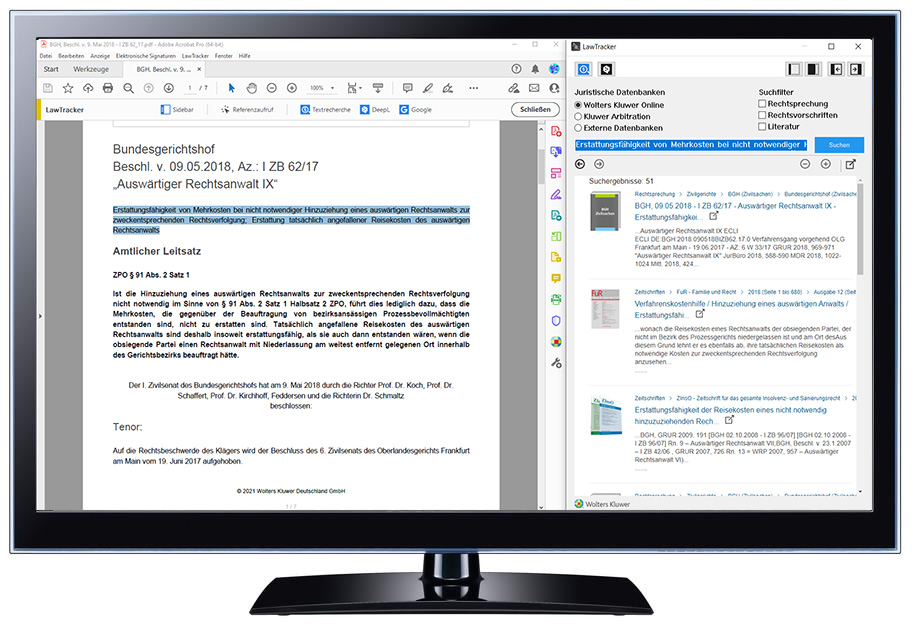Go back with LawTracker left arrow
The width and height of the screenshot is (916, 634).
click(x=580, y=164)
